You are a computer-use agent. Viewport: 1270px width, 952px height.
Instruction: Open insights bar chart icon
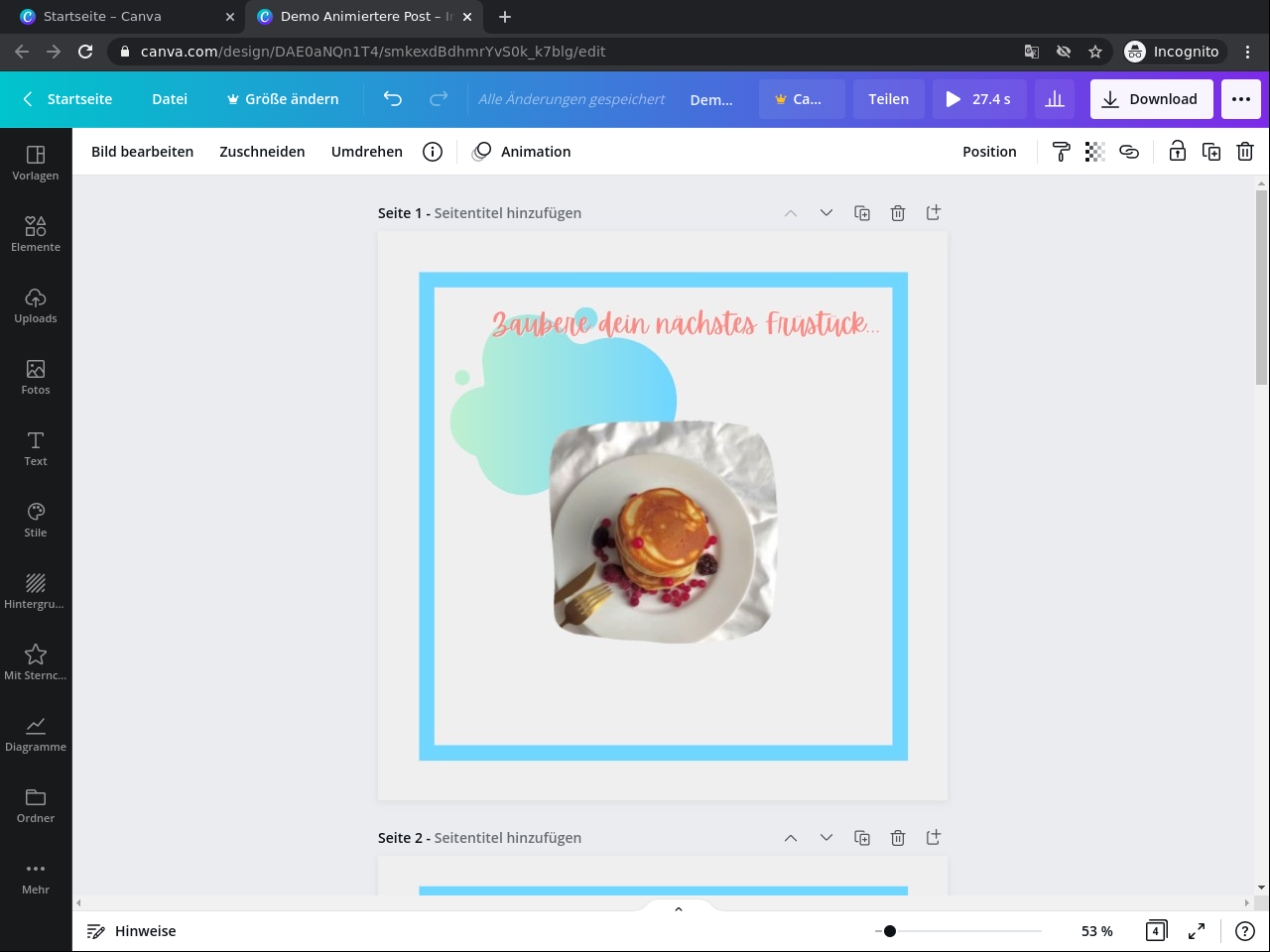tap(1055, 99)
